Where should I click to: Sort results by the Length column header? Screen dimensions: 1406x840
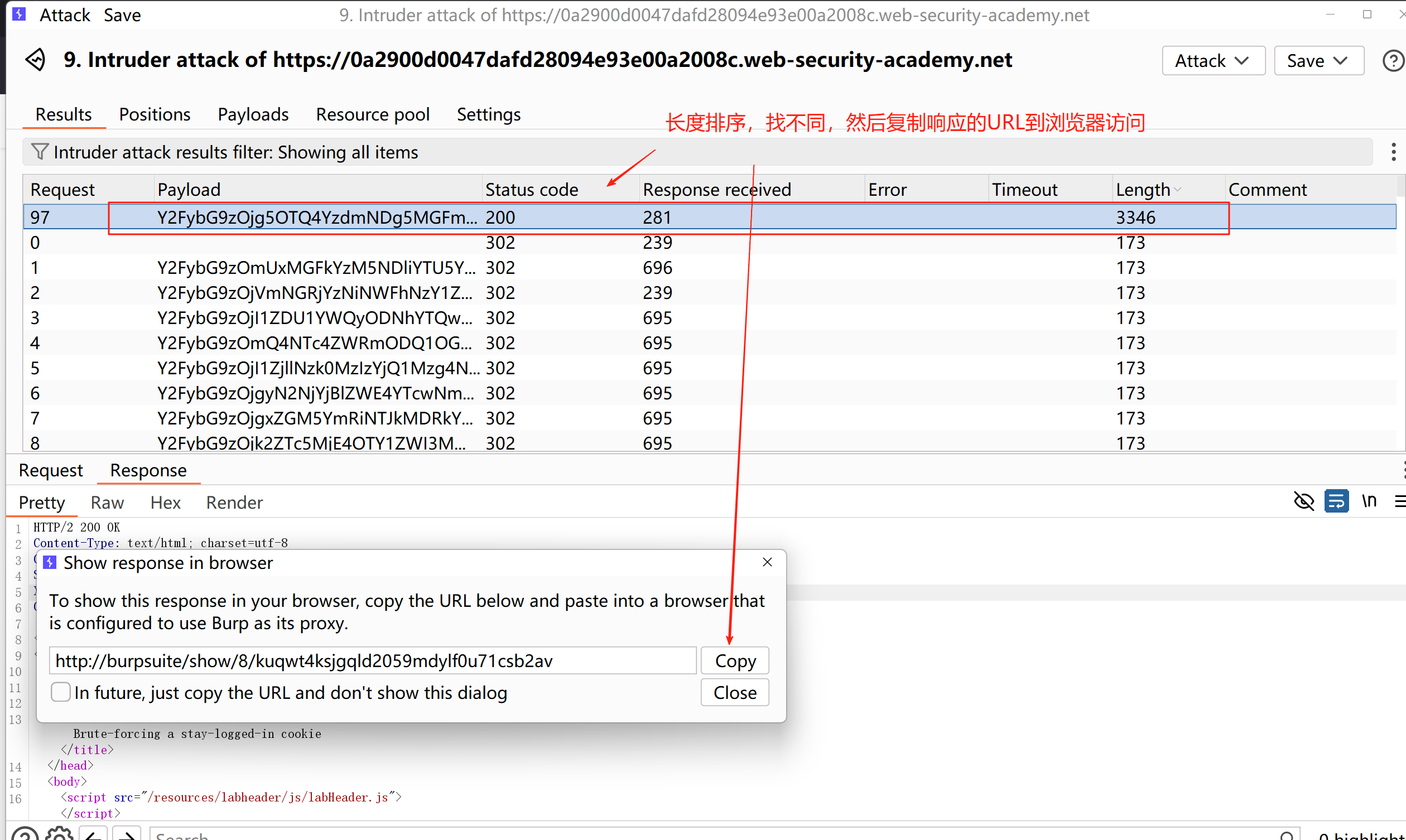tap(1143, 190)
